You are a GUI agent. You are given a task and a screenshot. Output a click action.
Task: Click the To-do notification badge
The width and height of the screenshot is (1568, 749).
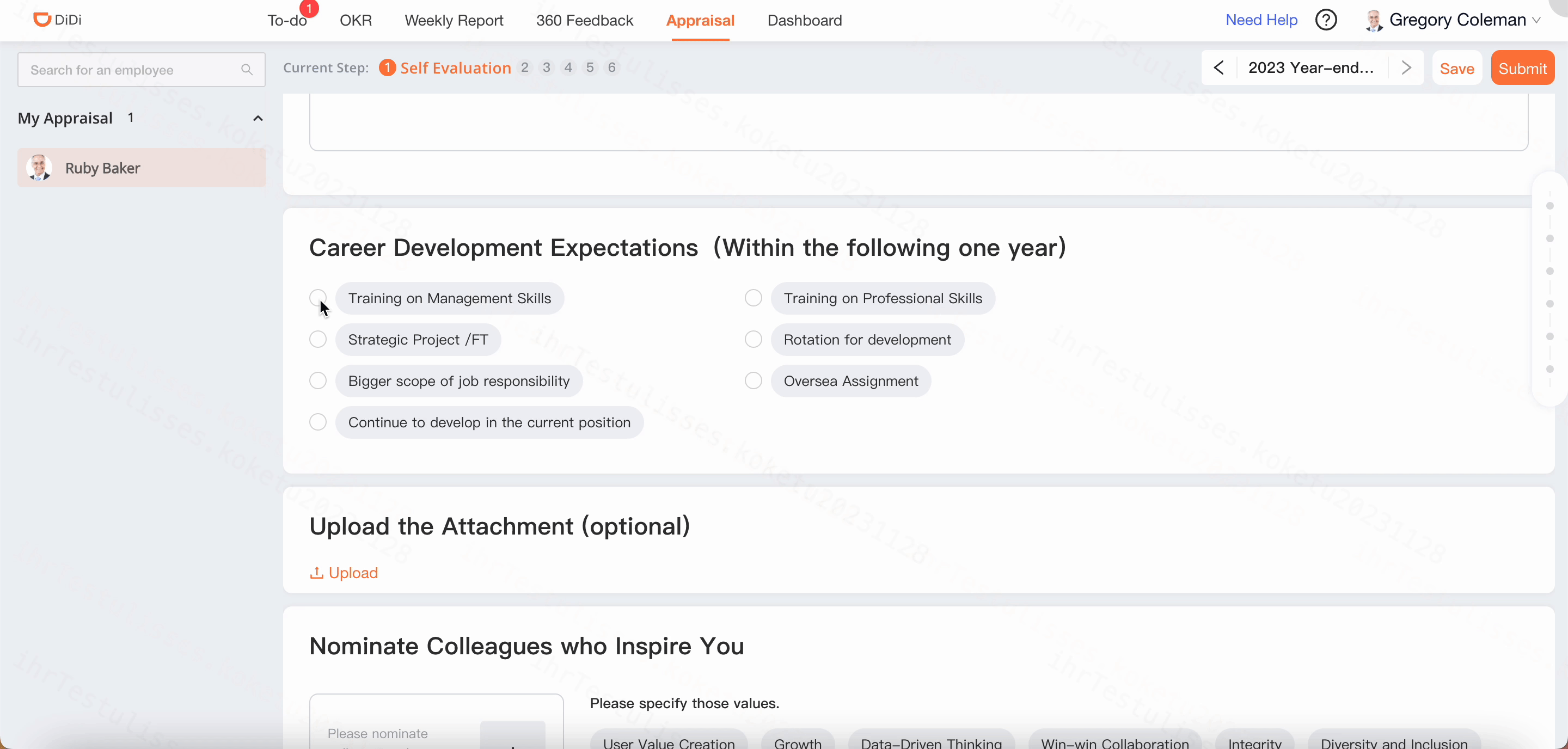310,9
